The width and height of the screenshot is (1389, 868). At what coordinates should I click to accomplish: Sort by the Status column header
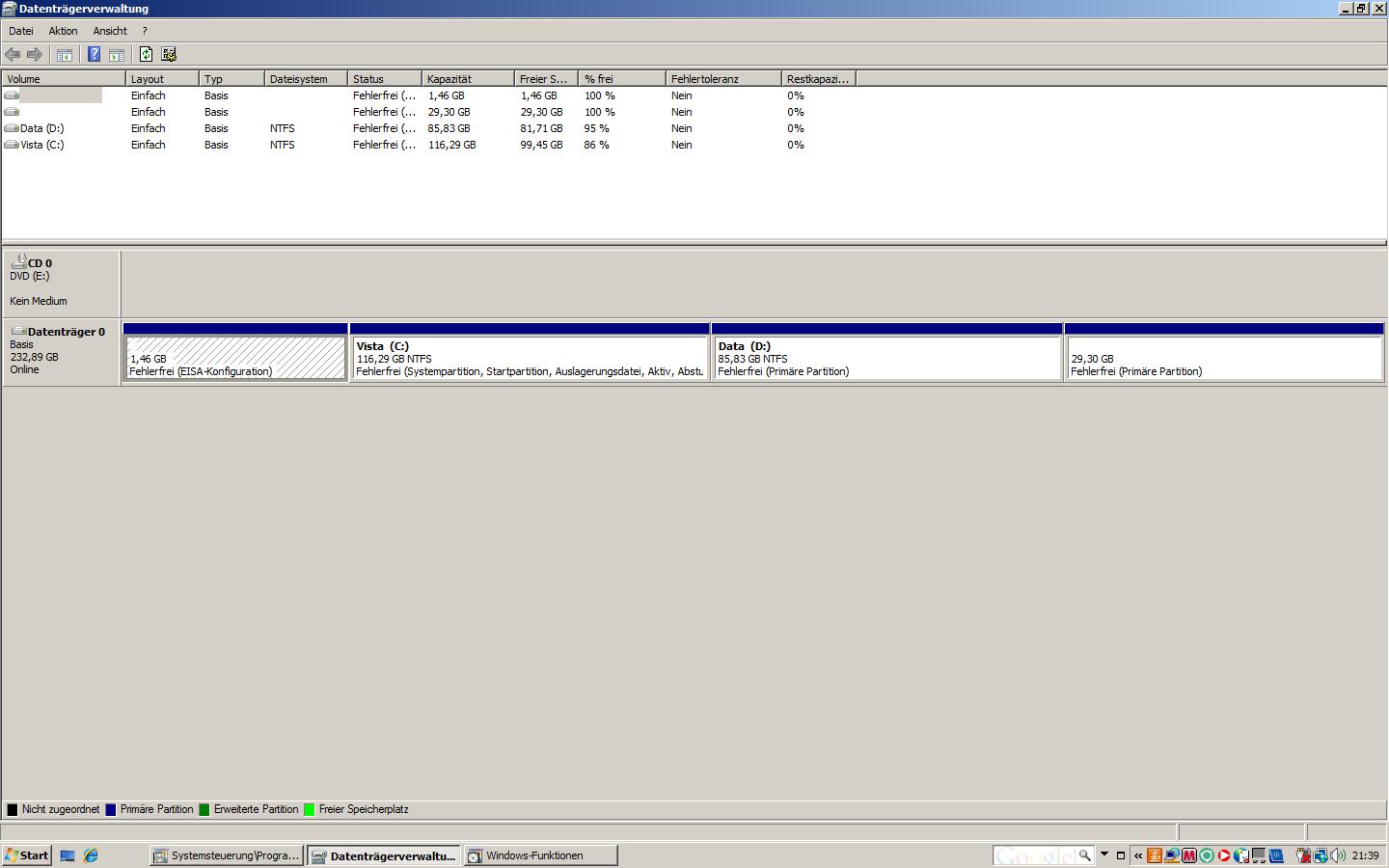coord(384,79)
